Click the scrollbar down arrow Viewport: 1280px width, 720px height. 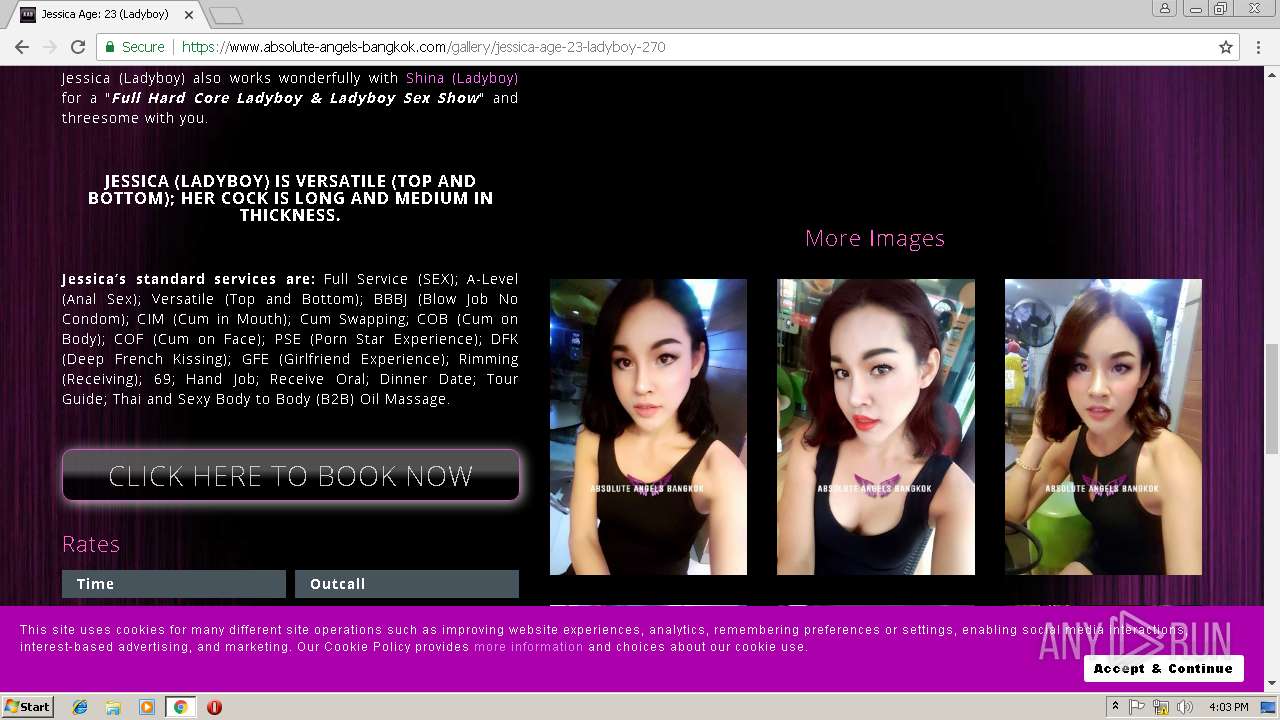1271,683
